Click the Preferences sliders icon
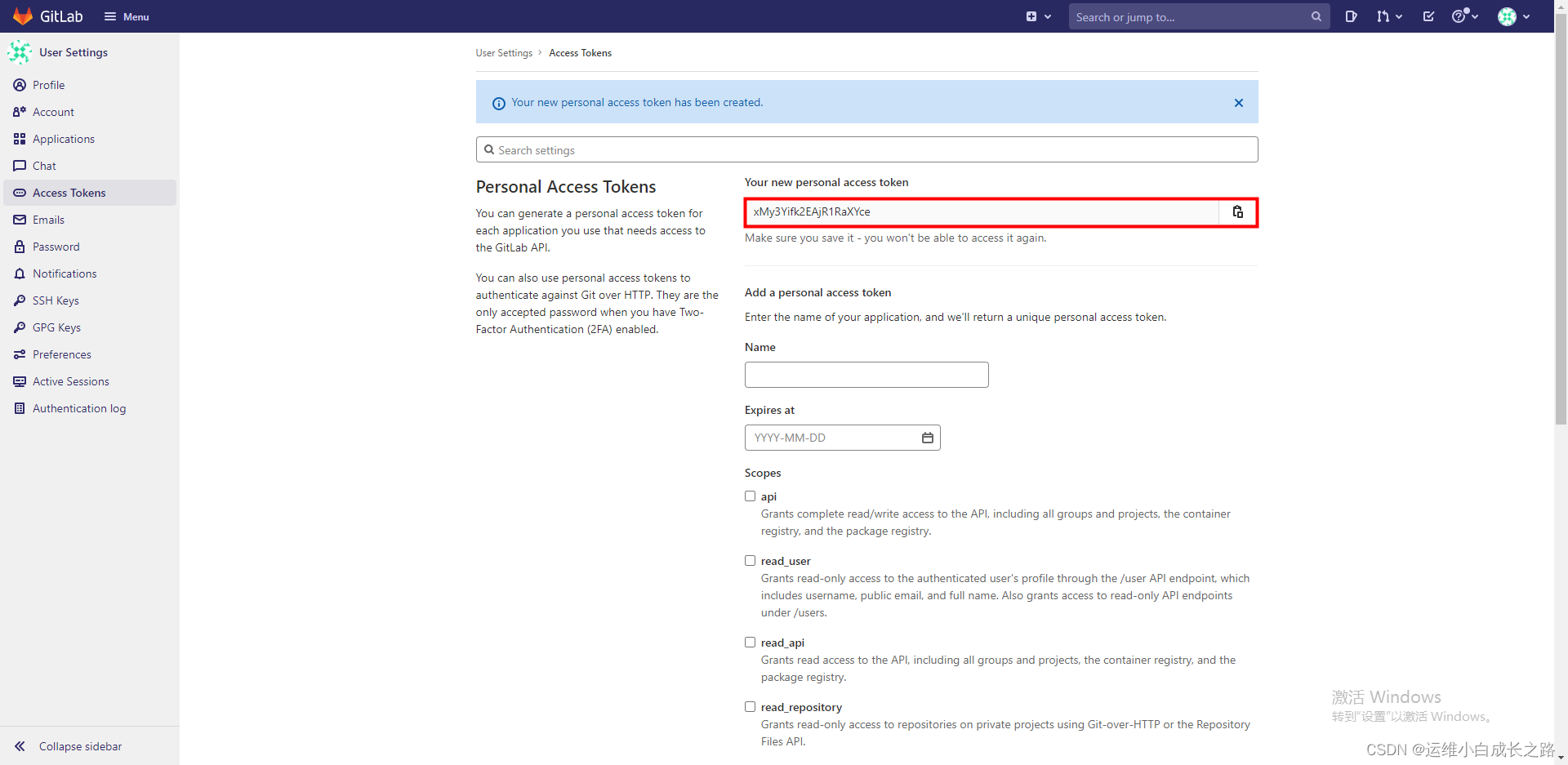 click(20, 354)
